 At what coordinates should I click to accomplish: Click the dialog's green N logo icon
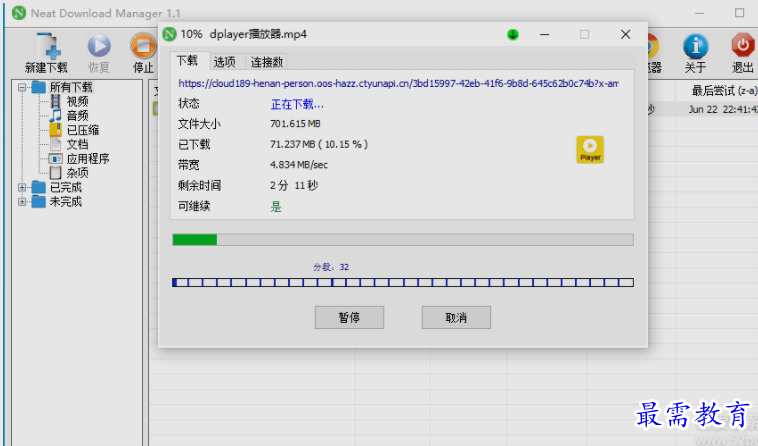170,34
